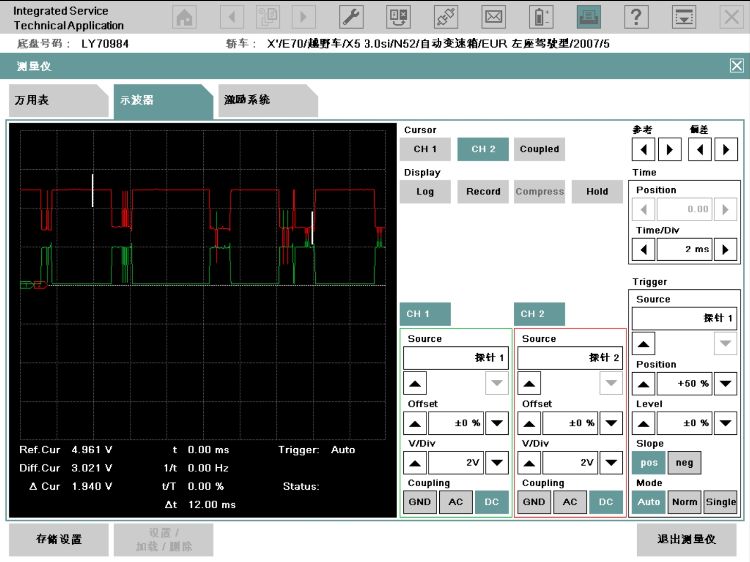
Task: Increase CH 2 Offset
Action: point(529,423)
